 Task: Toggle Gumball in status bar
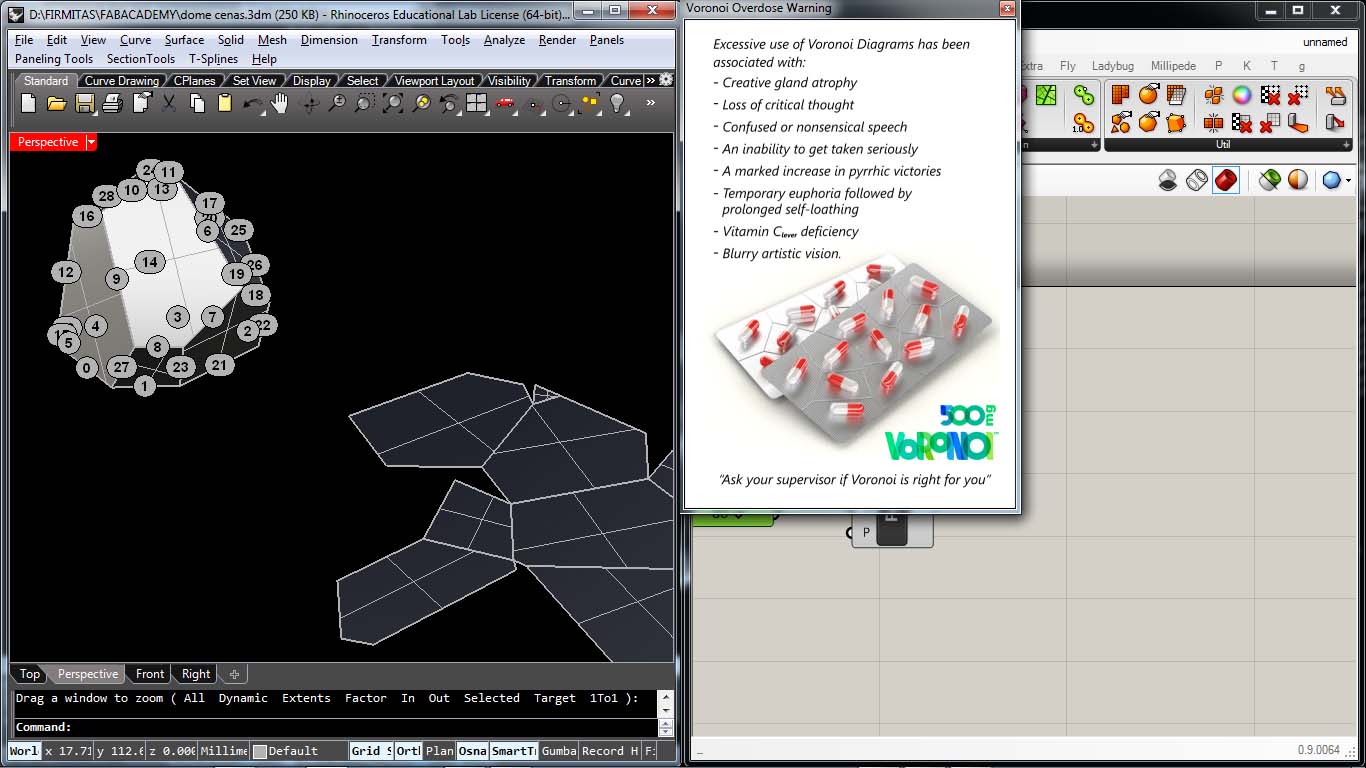point(559,751)
